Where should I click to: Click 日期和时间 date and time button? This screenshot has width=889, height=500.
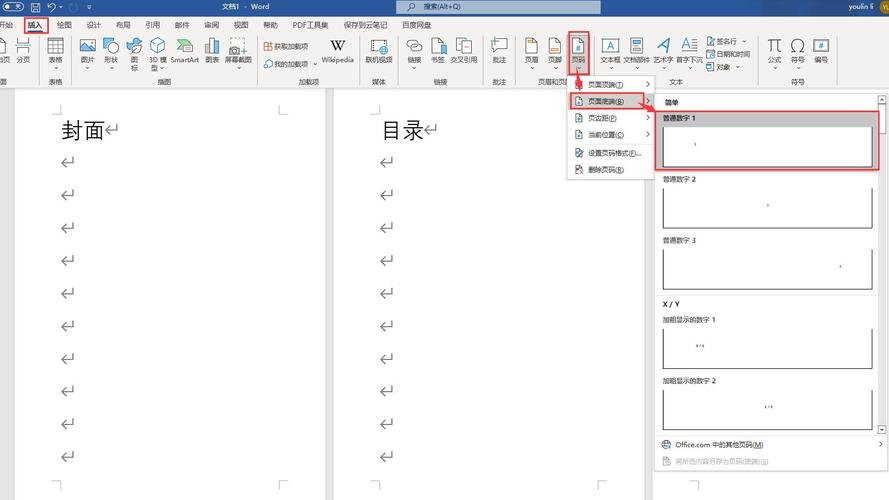point(728,54)
